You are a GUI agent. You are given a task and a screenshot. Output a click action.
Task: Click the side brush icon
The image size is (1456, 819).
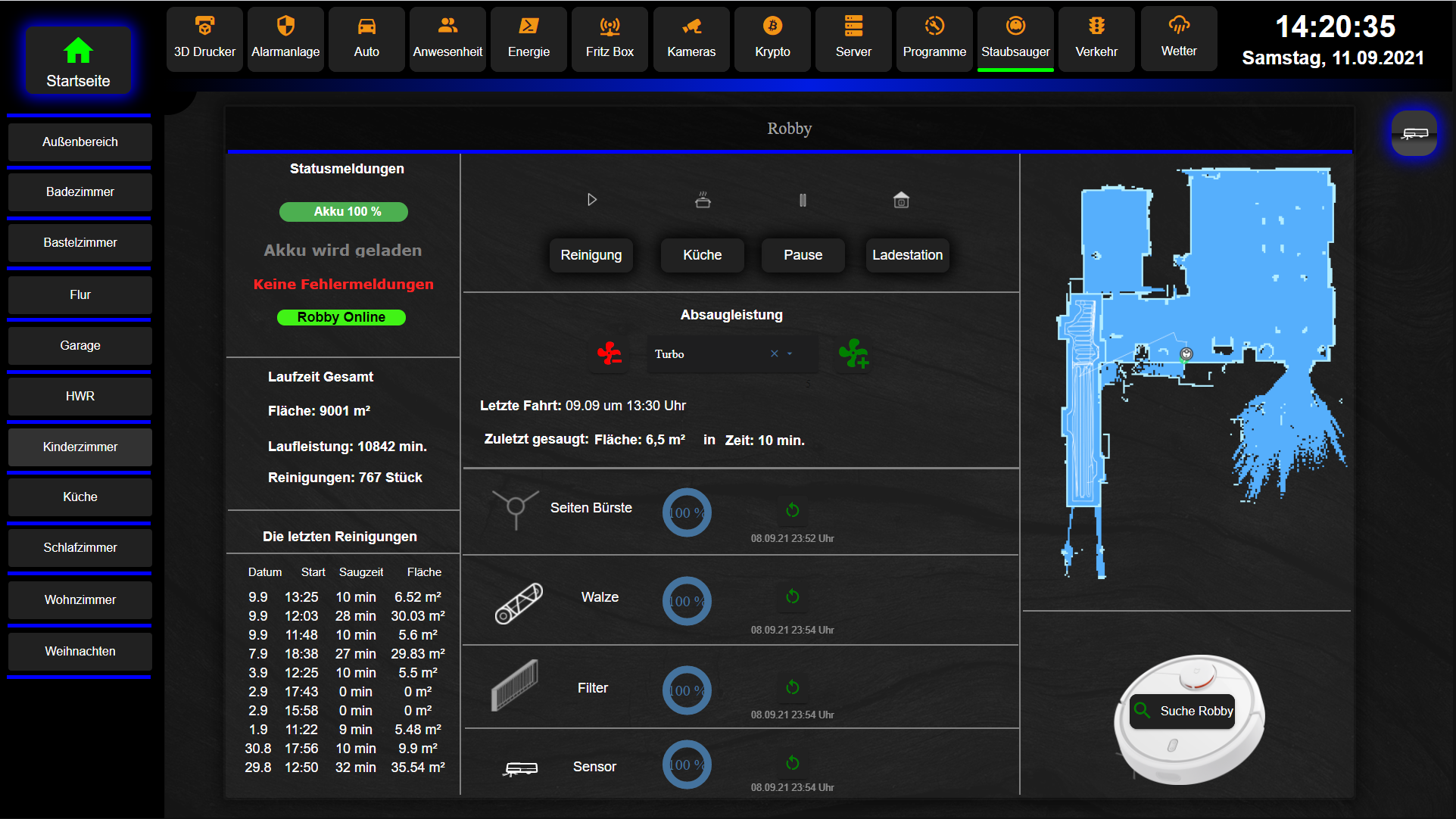click(516, 509)
